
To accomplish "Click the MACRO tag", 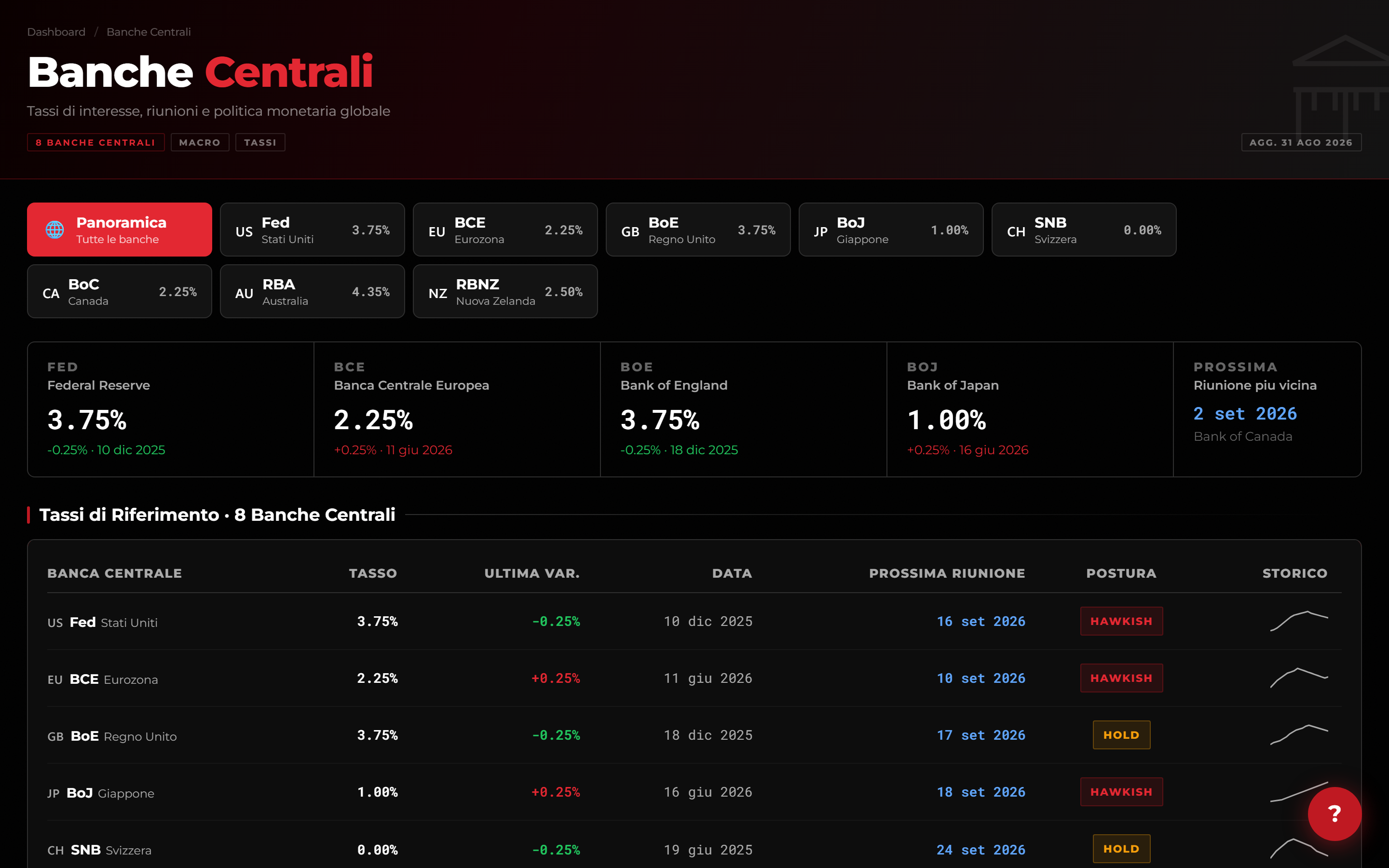I will (200, 142).
